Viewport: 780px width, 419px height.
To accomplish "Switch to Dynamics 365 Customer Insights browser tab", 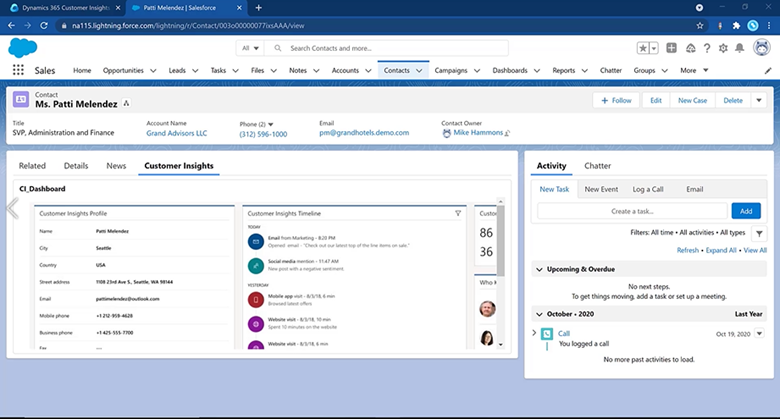I will (x=64, y=7).
